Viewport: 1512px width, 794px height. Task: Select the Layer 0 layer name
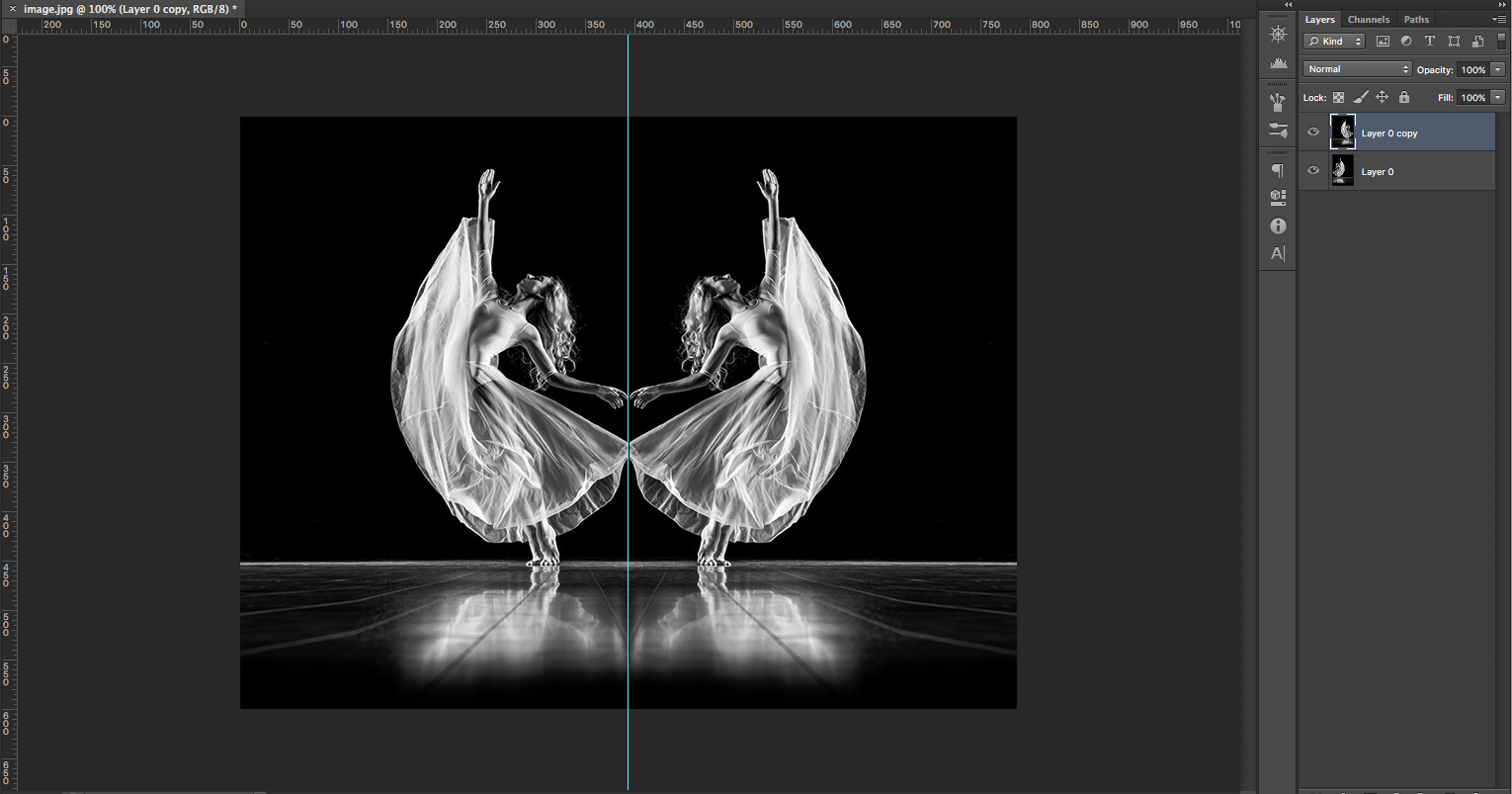(x=1378, y=172)
